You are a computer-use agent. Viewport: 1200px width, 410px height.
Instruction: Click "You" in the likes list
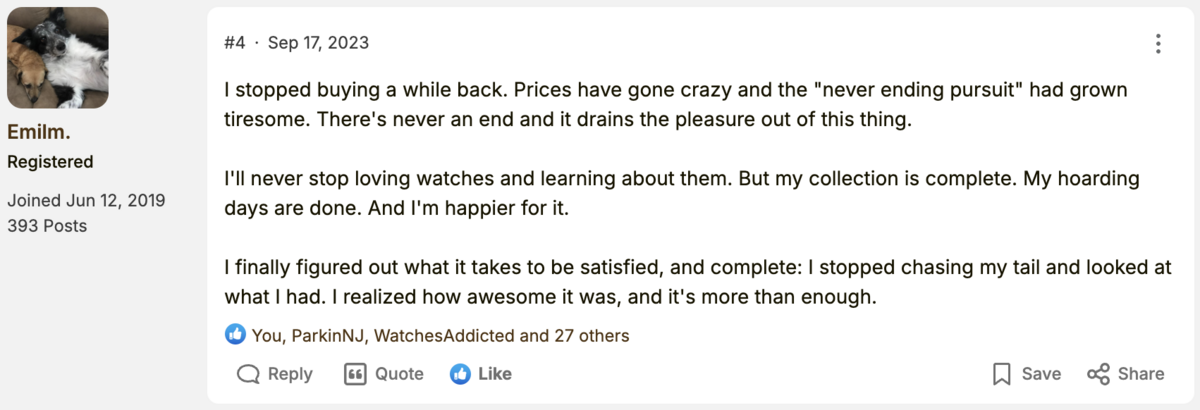[x=266, y=336]
